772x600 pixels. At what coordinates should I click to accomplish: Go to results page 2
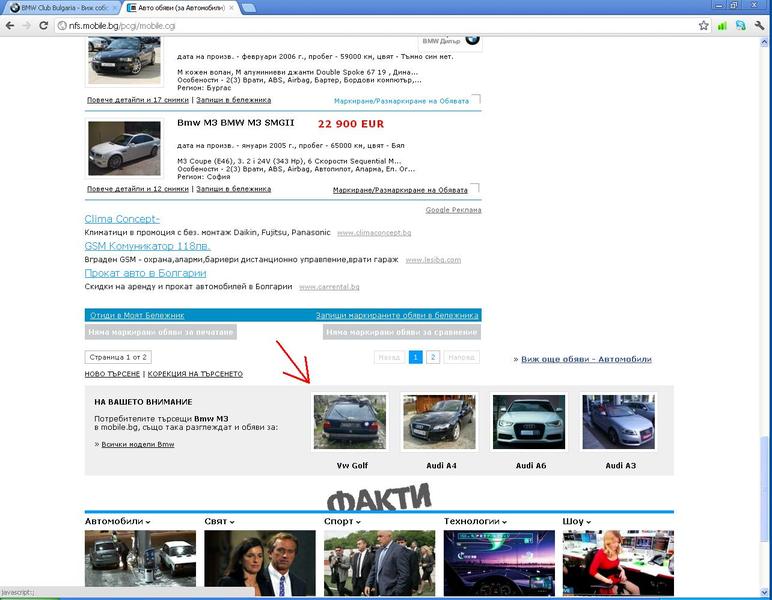pyautogui.click(x=433, y=357)
